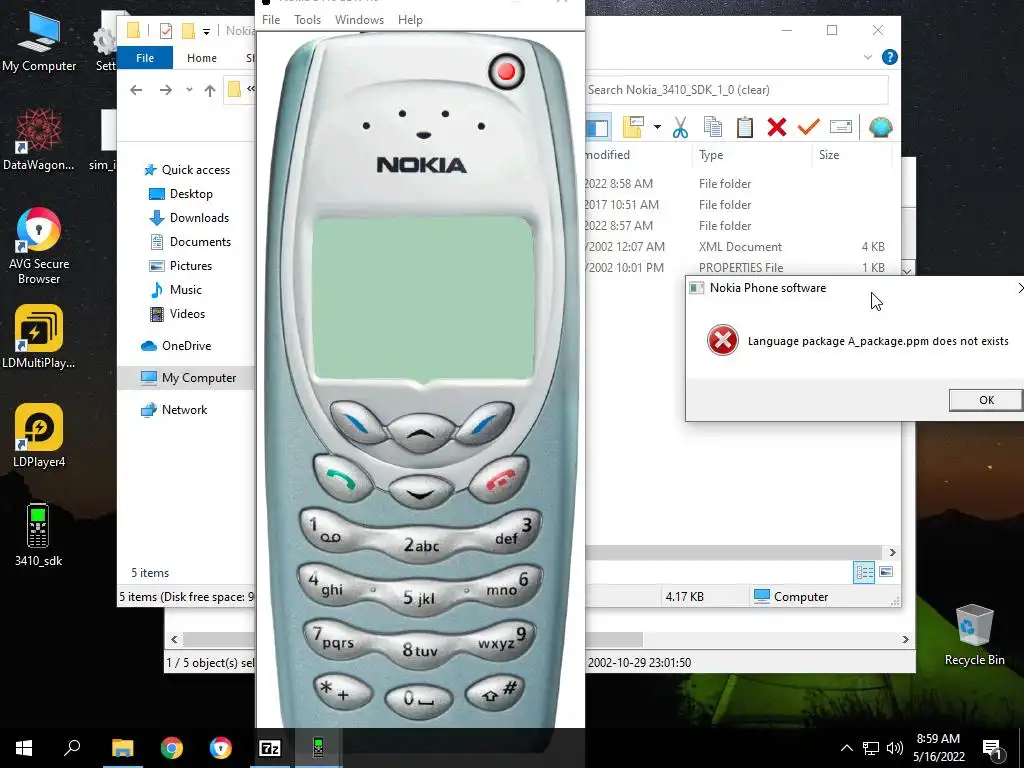Click the red X Delete toolbar icon
Viewport: 1024px width, 768px height.
[776, 127]
